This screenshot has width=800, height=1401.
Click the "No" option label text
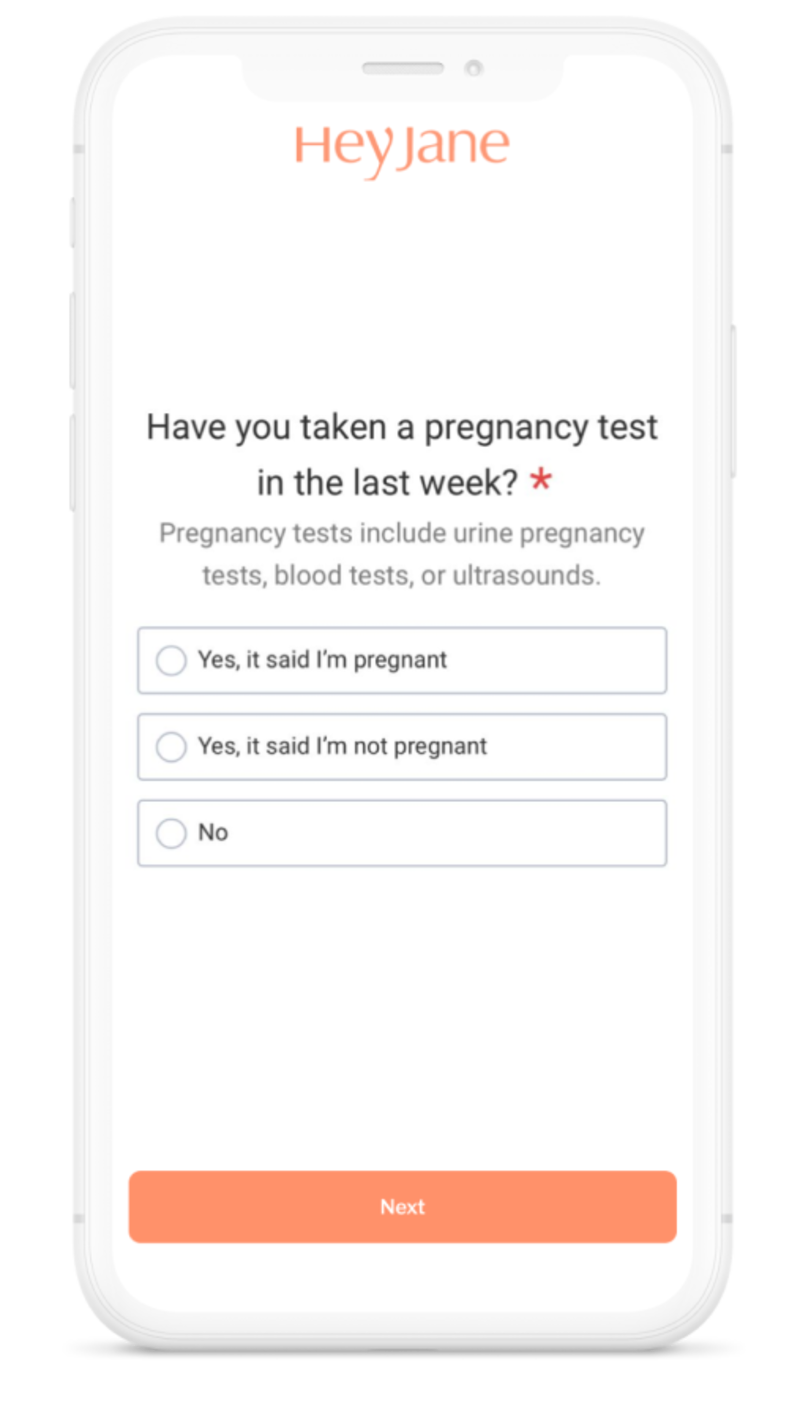click(x=213, y=833)
